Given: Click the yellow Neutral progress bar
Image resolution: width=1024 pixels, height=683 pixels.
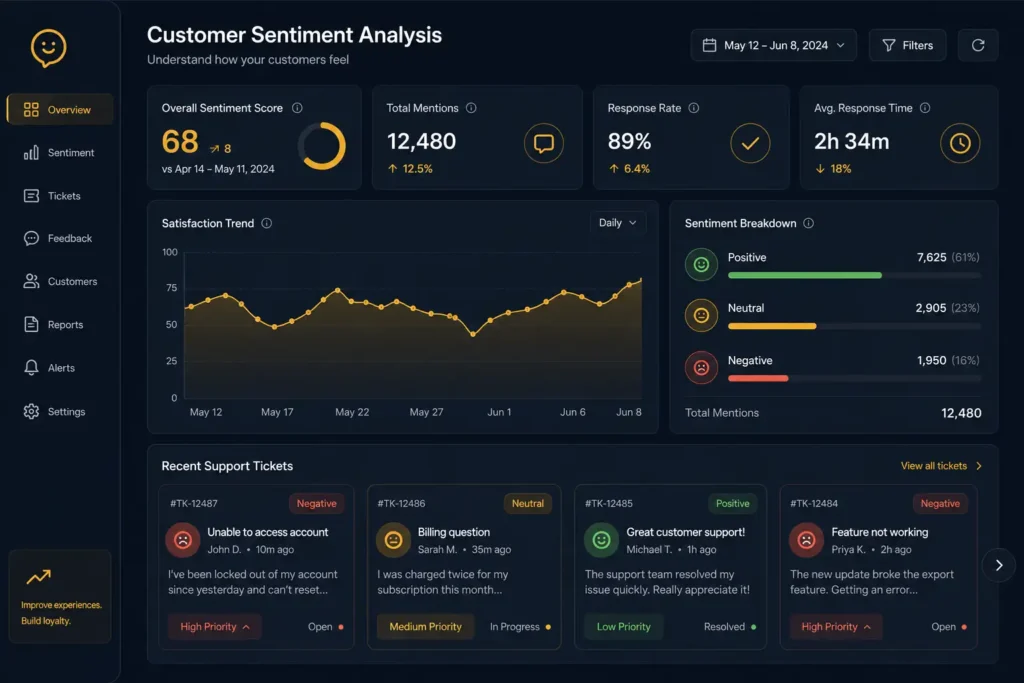Looking at the screenshot, I should (x=772, y=326).
